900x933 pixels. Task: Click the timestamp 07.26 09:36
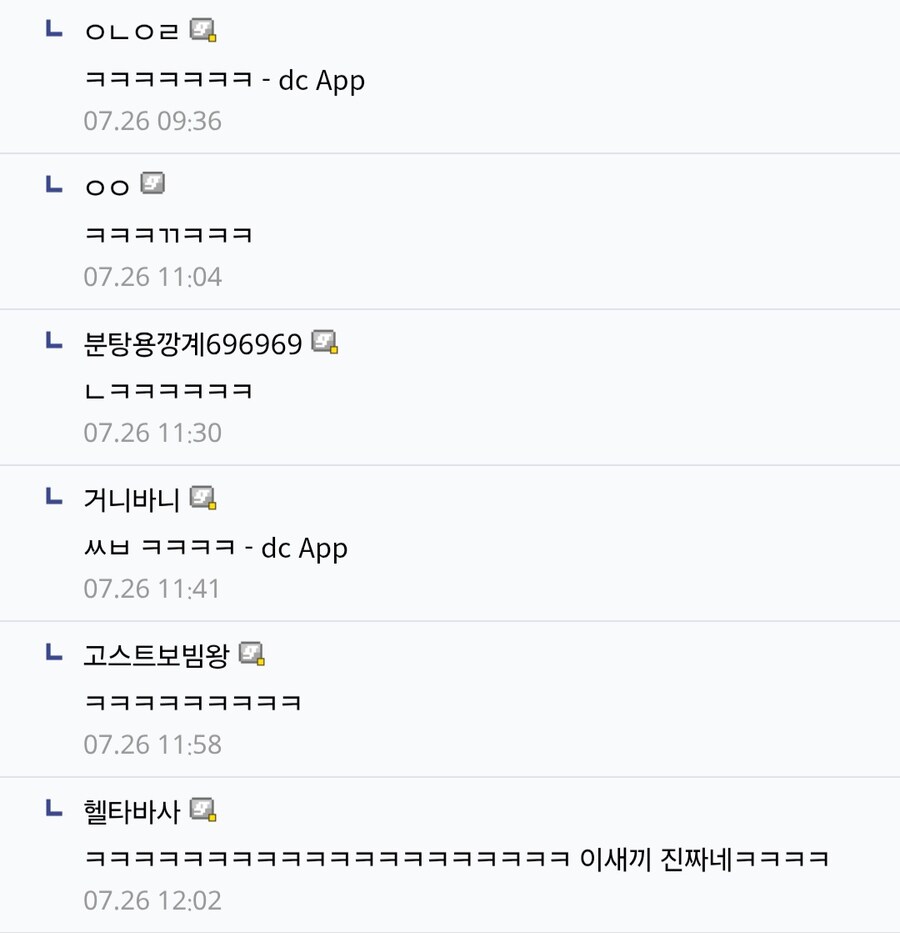(x=152, y=120)
